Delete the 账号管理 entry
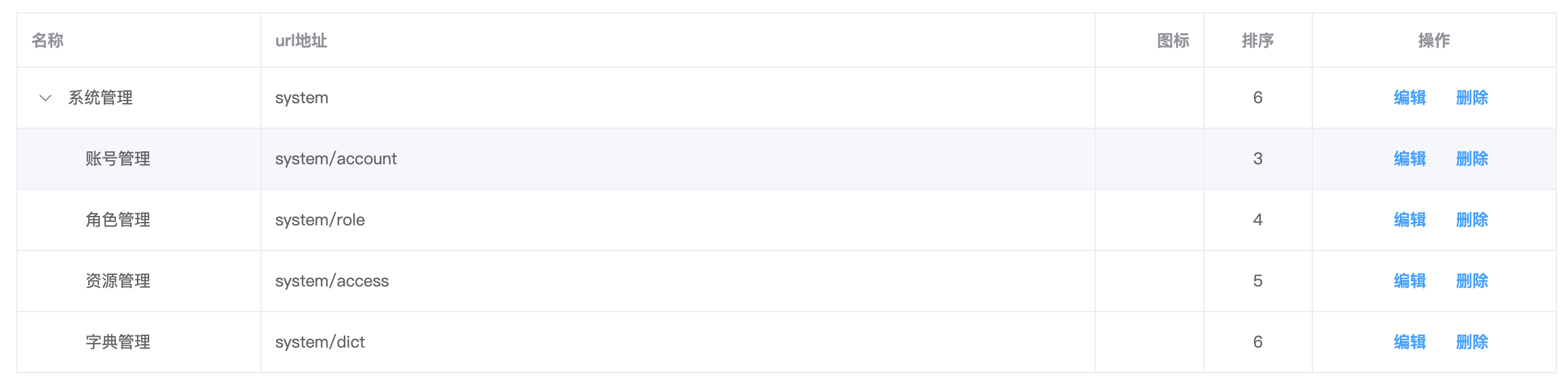The height and width of the screenshot is (391, 1568). tap(1472, 159)
